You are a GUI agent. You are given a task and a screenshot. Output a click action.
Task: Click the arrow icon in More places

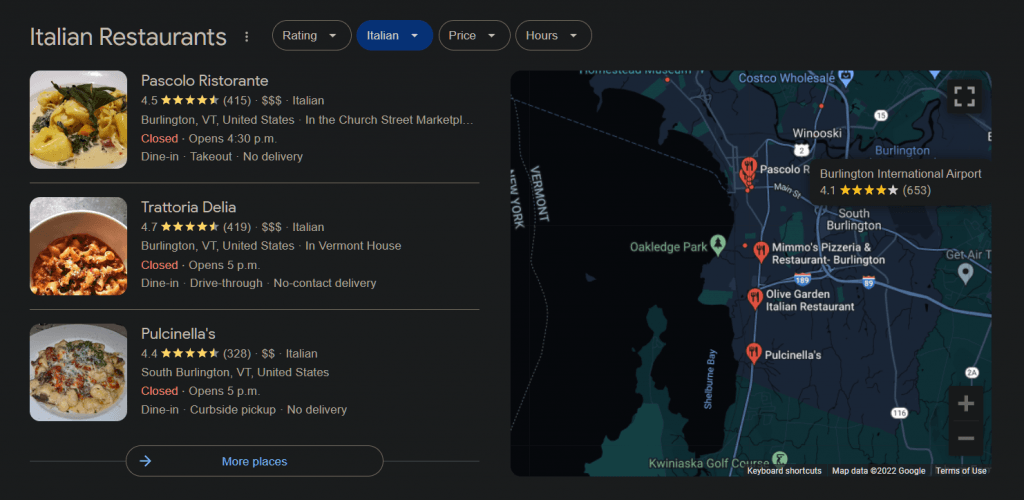[146, 461]
